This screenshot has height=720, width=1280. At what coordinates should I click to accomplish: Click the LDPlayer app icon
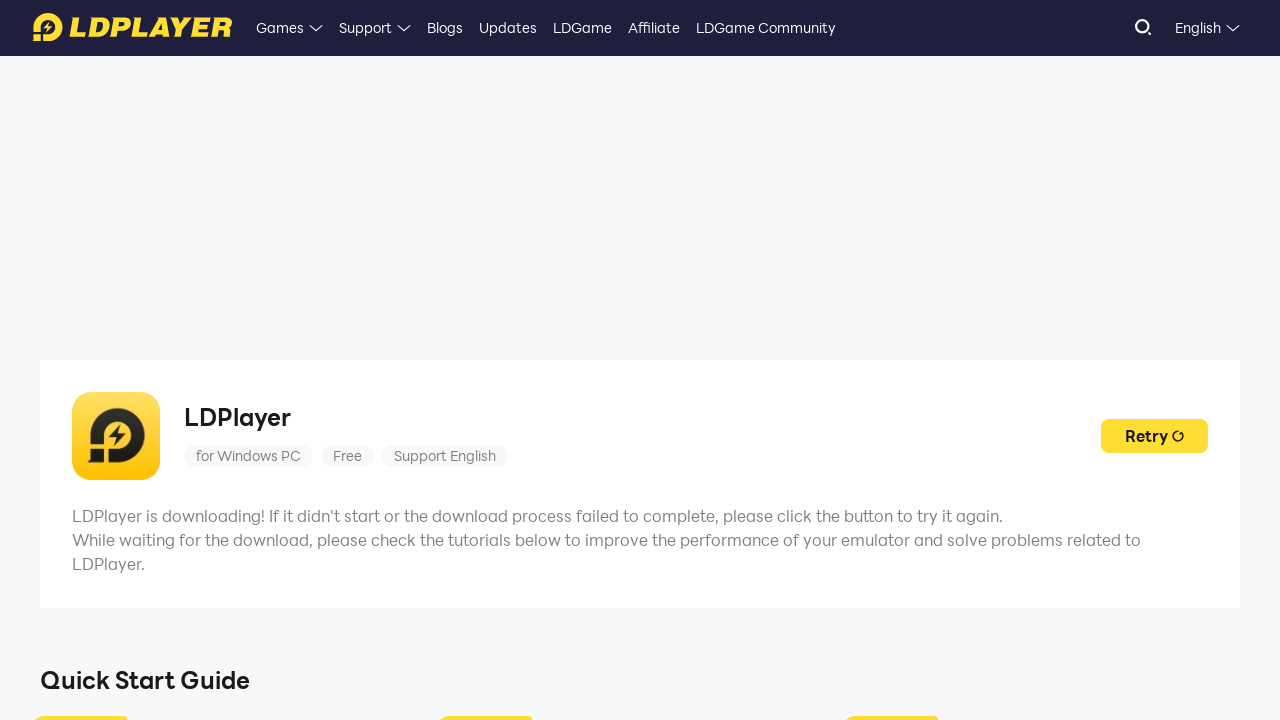click(x=116, y=436)
